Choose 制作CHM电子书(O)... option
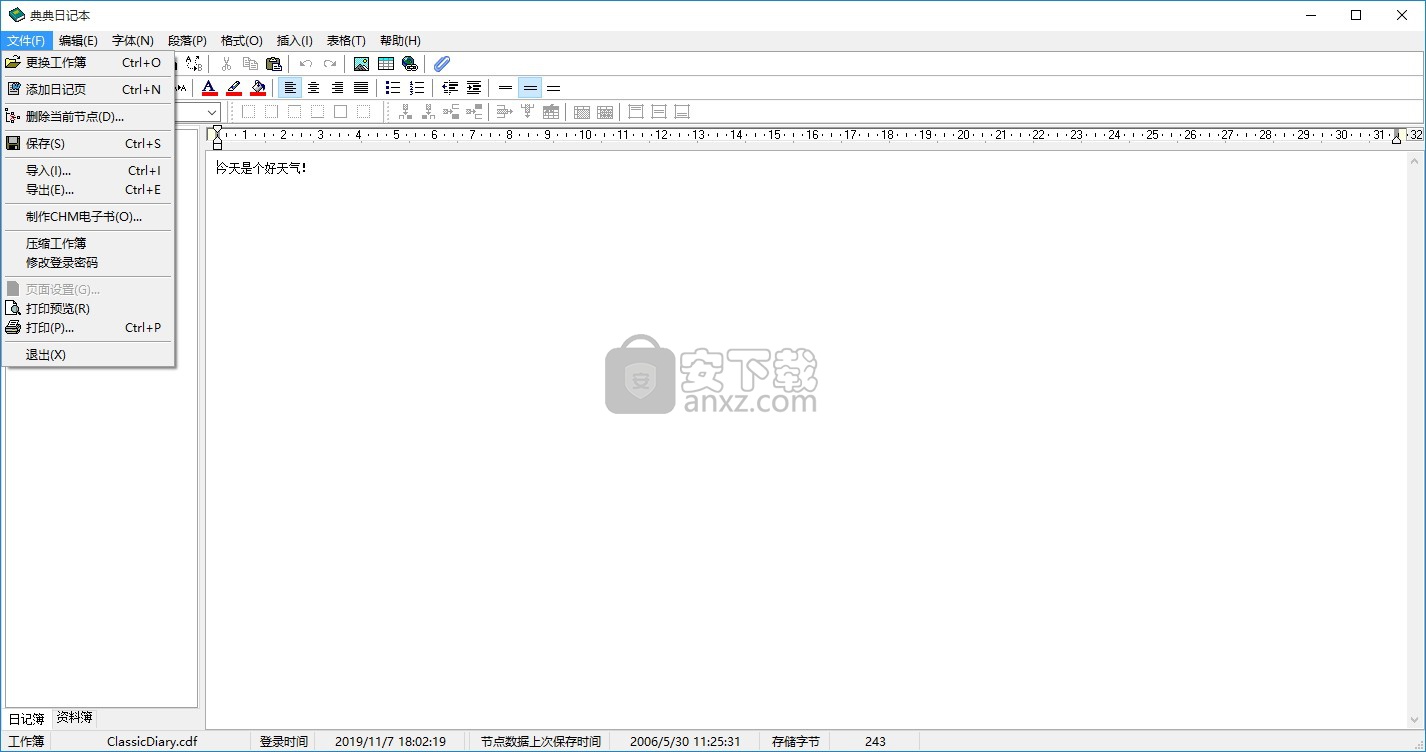1426x752 pixels. click(x=88, y=216)
